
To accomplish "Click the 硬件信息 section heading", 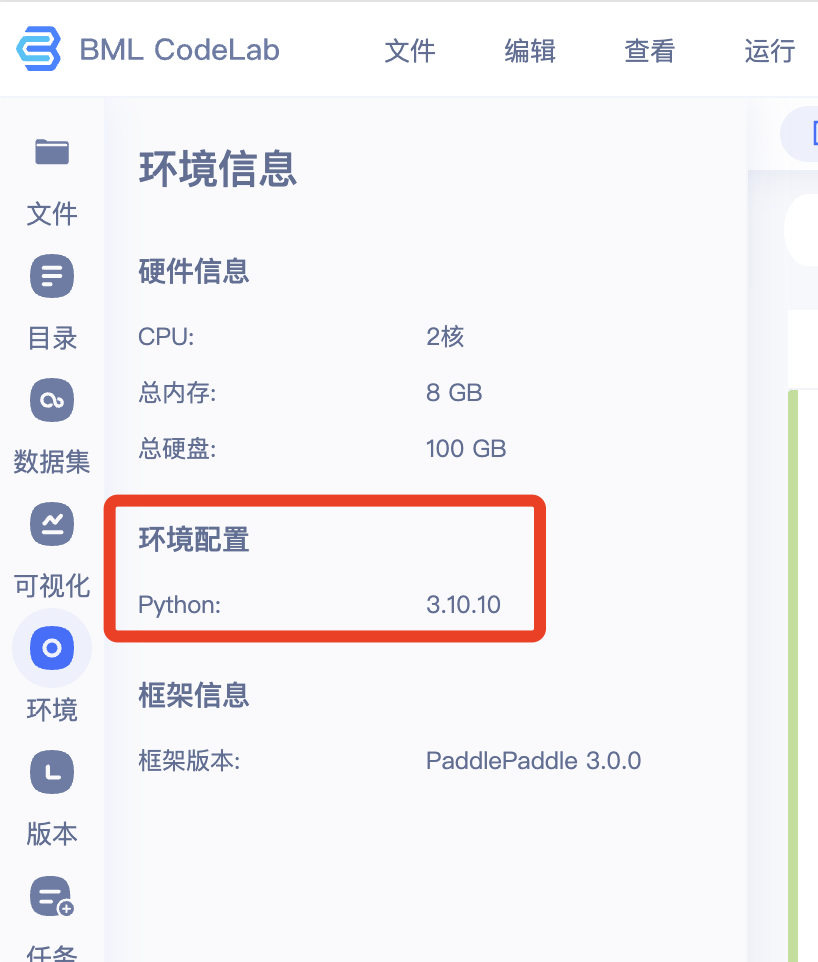I will 194,272.
